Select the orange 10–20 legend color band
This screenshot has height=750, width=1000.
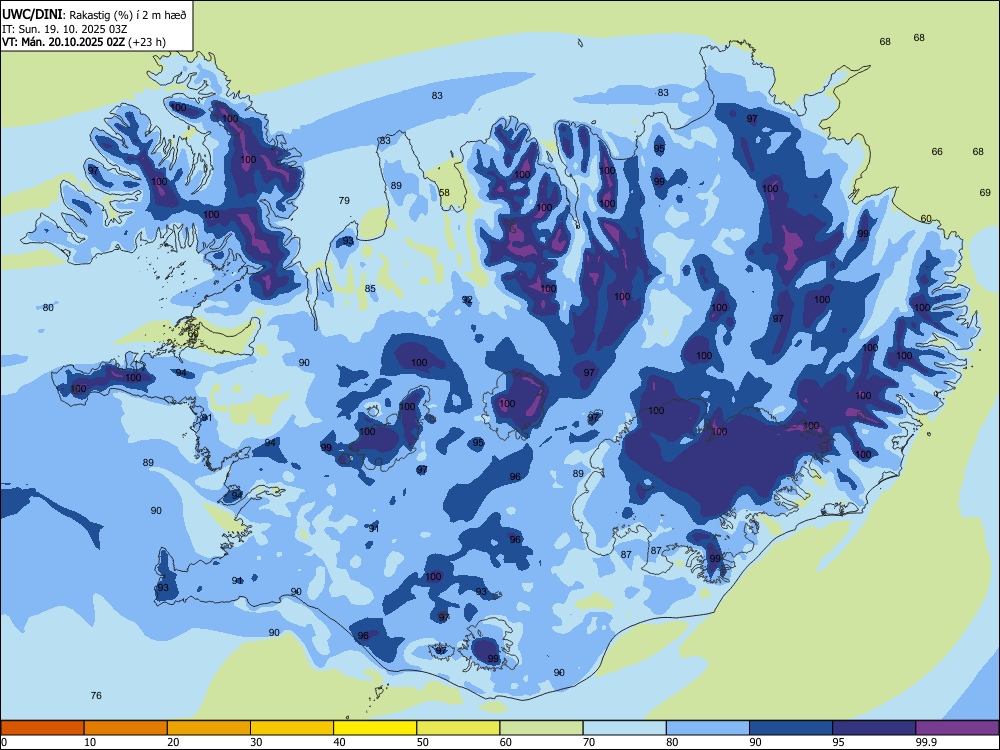click(x=126, y=728)
